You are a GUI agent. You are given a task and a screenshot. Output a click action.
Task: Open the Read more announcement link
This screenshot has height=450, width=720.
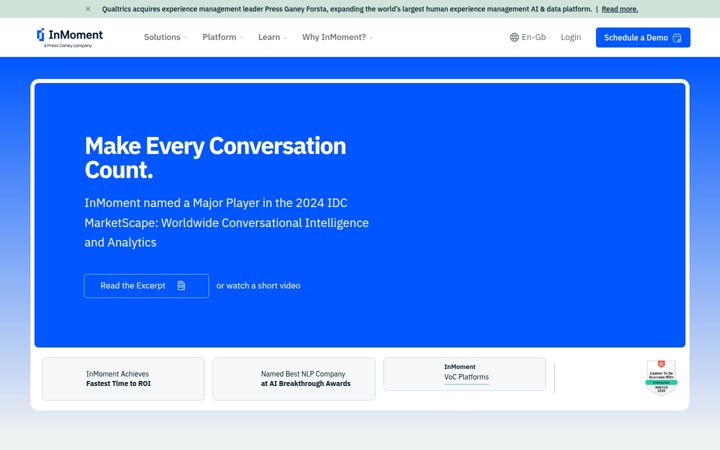point(619,9)
